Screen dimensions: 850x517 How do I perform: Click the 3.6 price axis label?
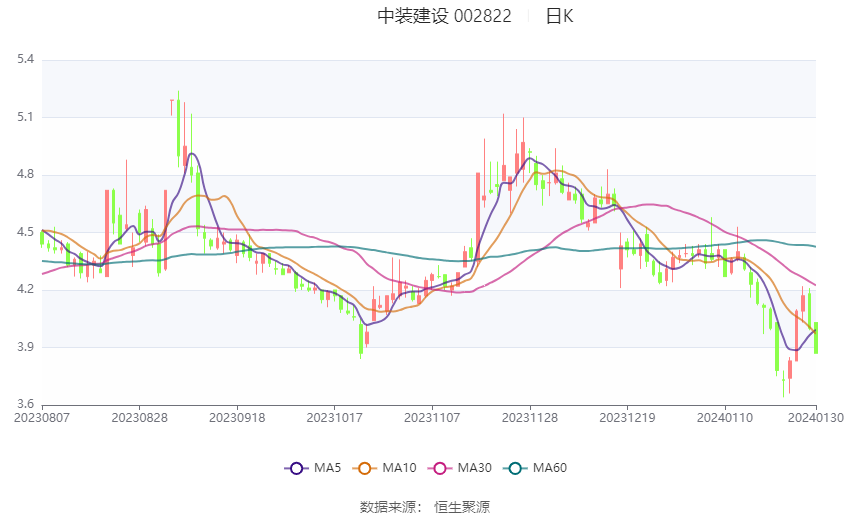click(25, 404)
